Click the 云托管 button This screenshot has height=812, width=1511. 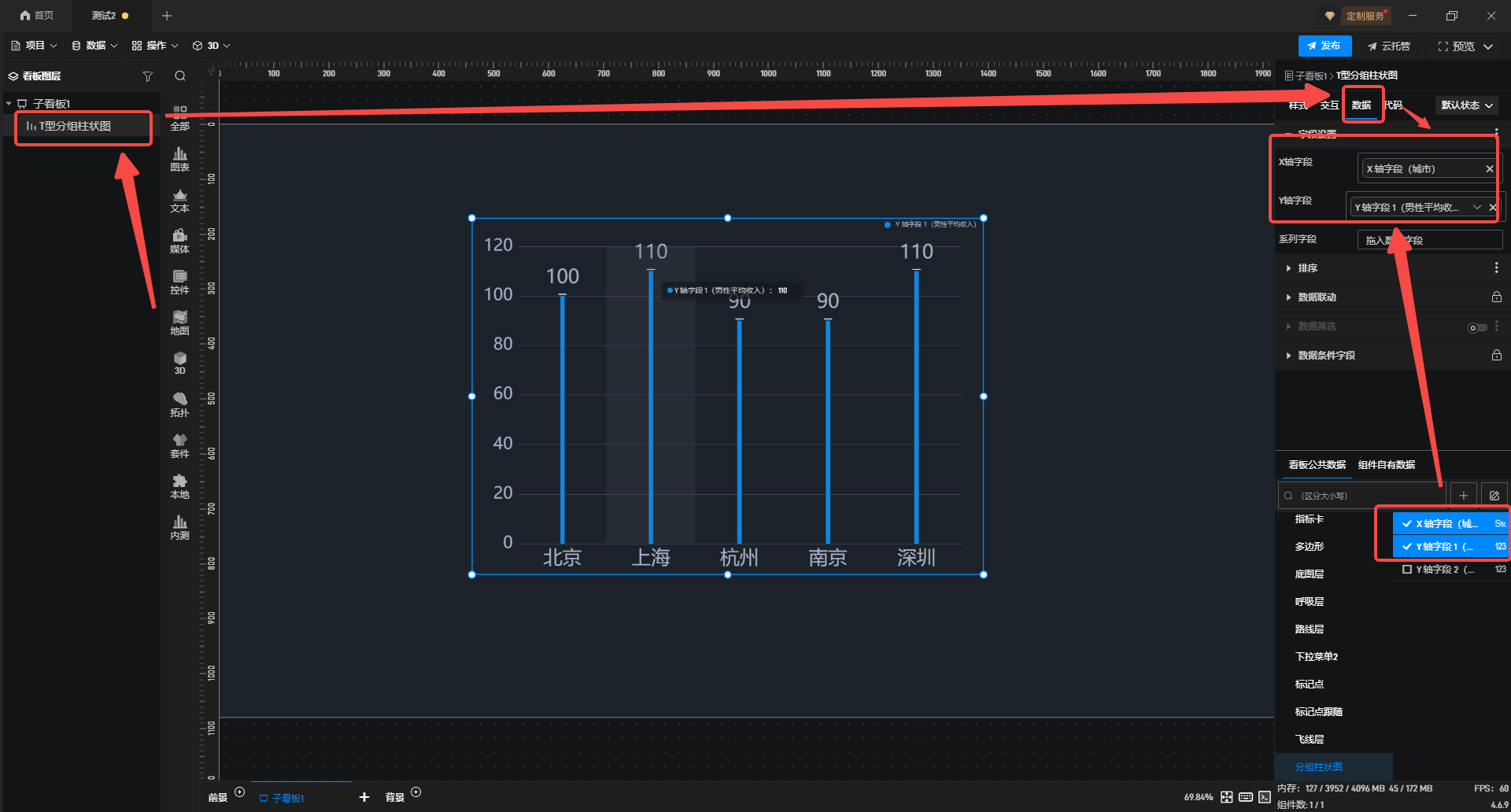1389,46
